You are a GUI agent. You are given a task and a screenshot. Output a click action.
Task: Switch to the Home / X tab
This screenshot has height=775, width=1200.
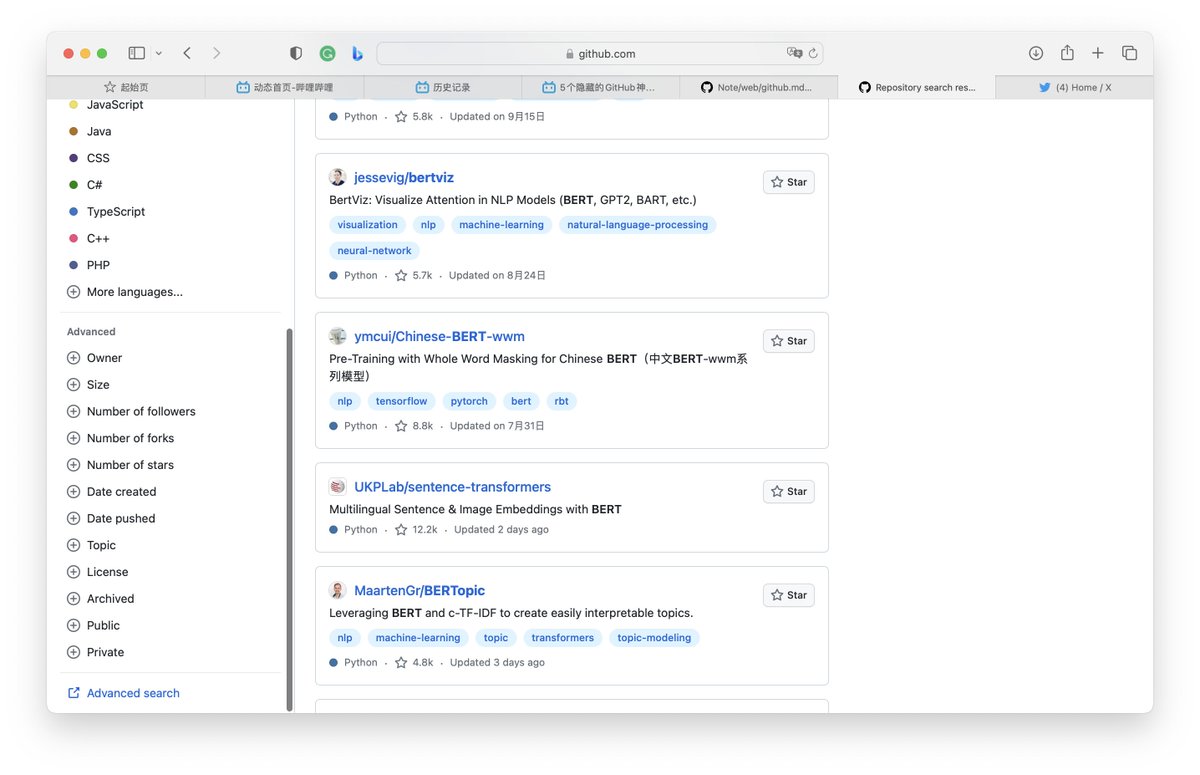1075,88
